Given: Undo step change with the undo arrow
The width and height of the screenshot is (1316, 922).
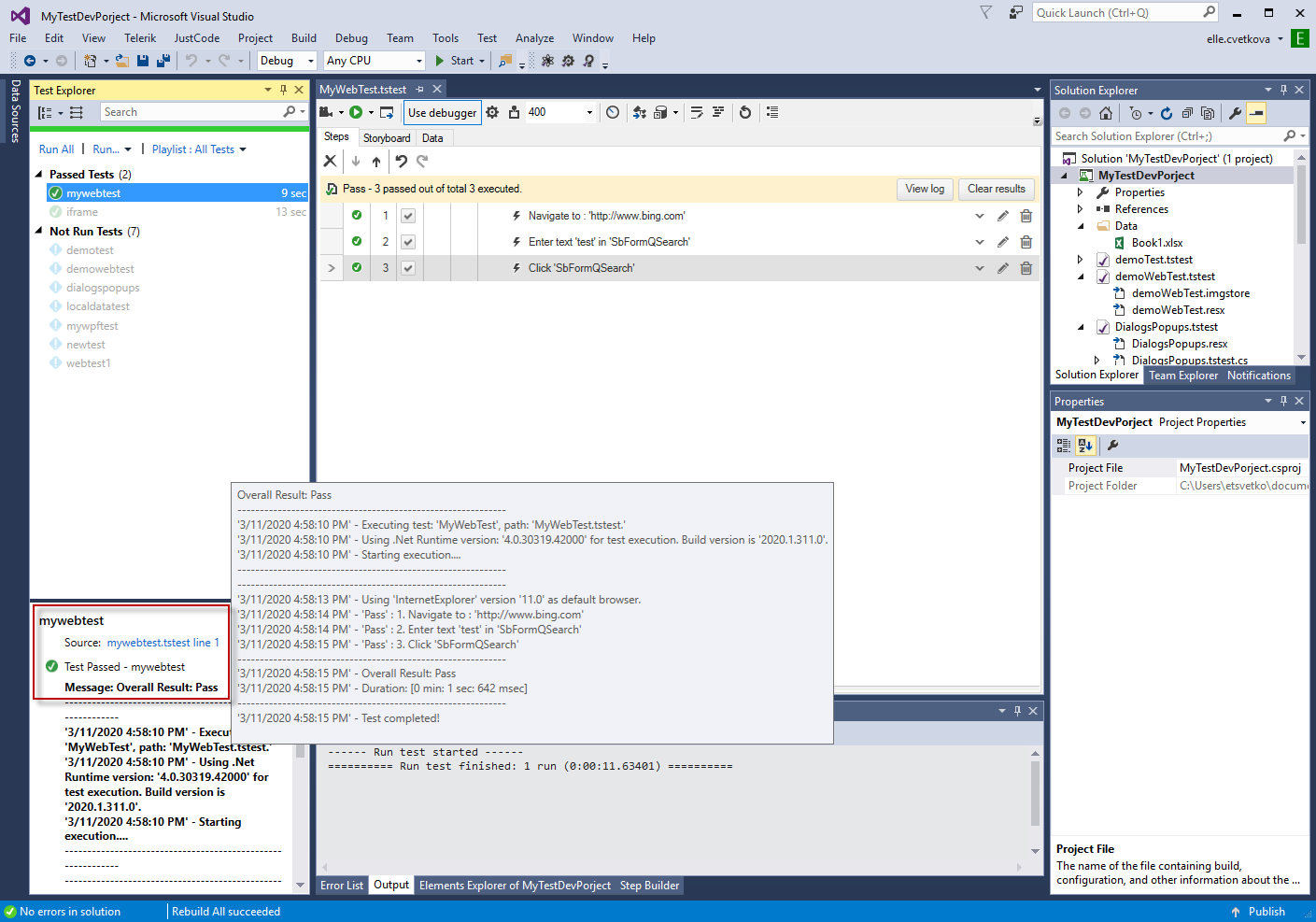Looking at the screenshot, I should tap(401, 161).
